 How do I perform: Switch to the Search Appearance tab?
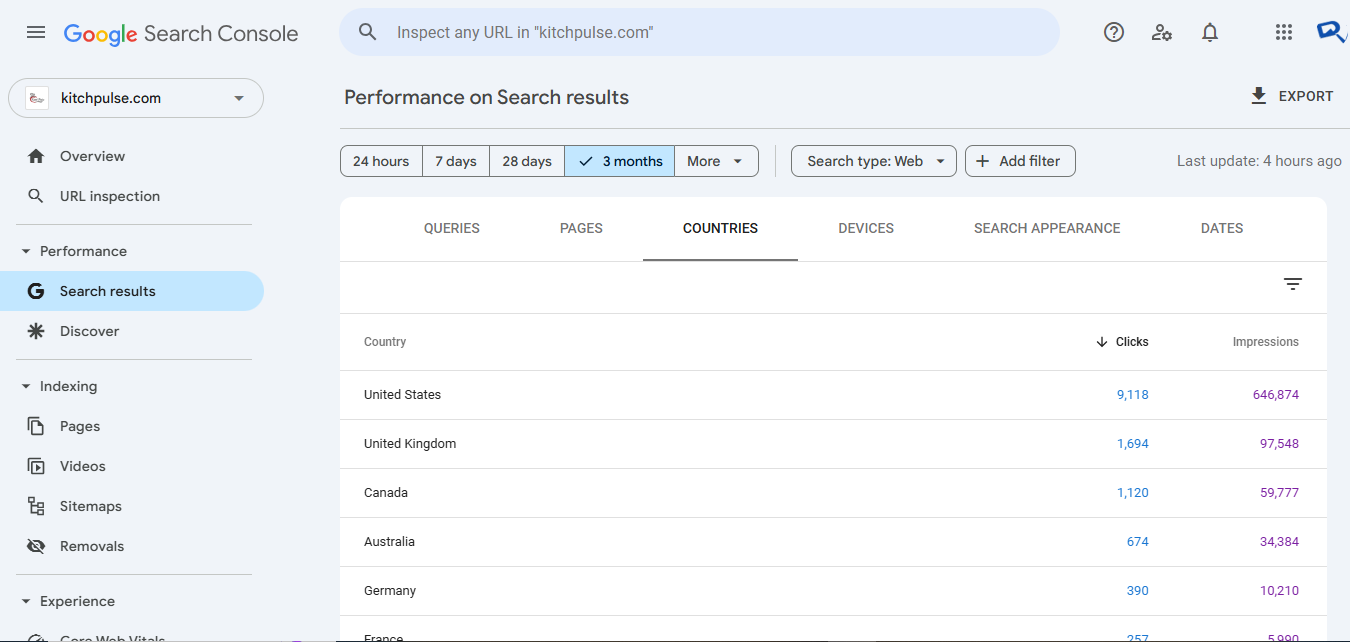coord(1047,228)
